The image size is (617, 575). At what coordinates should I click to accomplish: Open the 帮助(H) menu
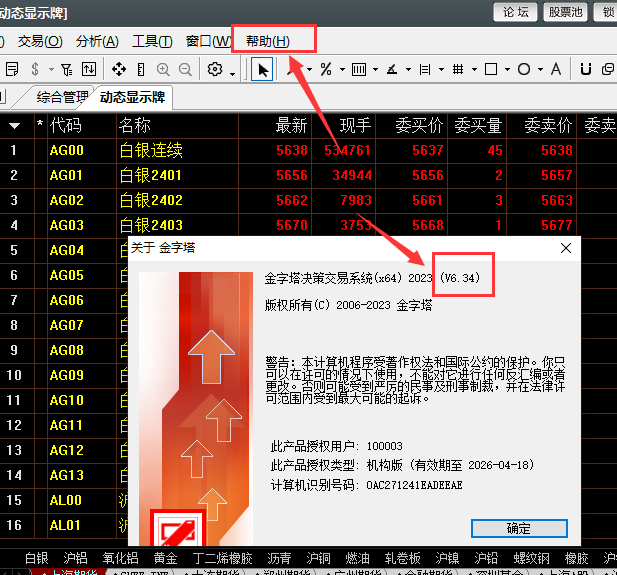pyautogui.click(x=268, y=41)
